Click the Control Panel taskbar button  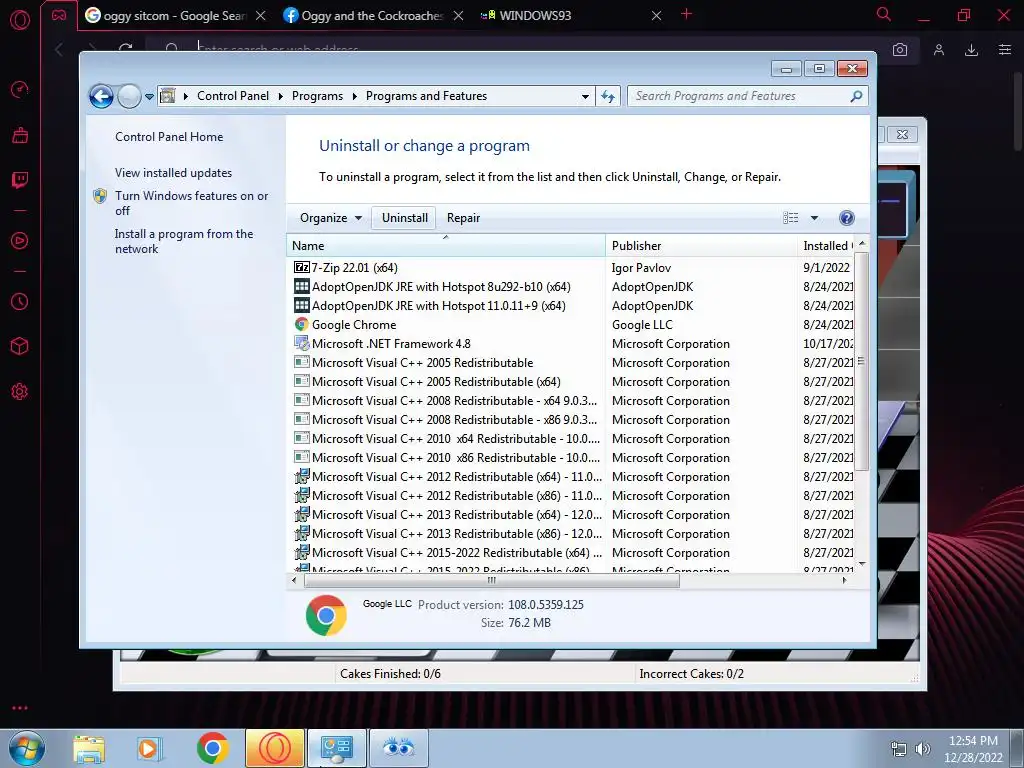pyautogui.click(x=337, y=748)
